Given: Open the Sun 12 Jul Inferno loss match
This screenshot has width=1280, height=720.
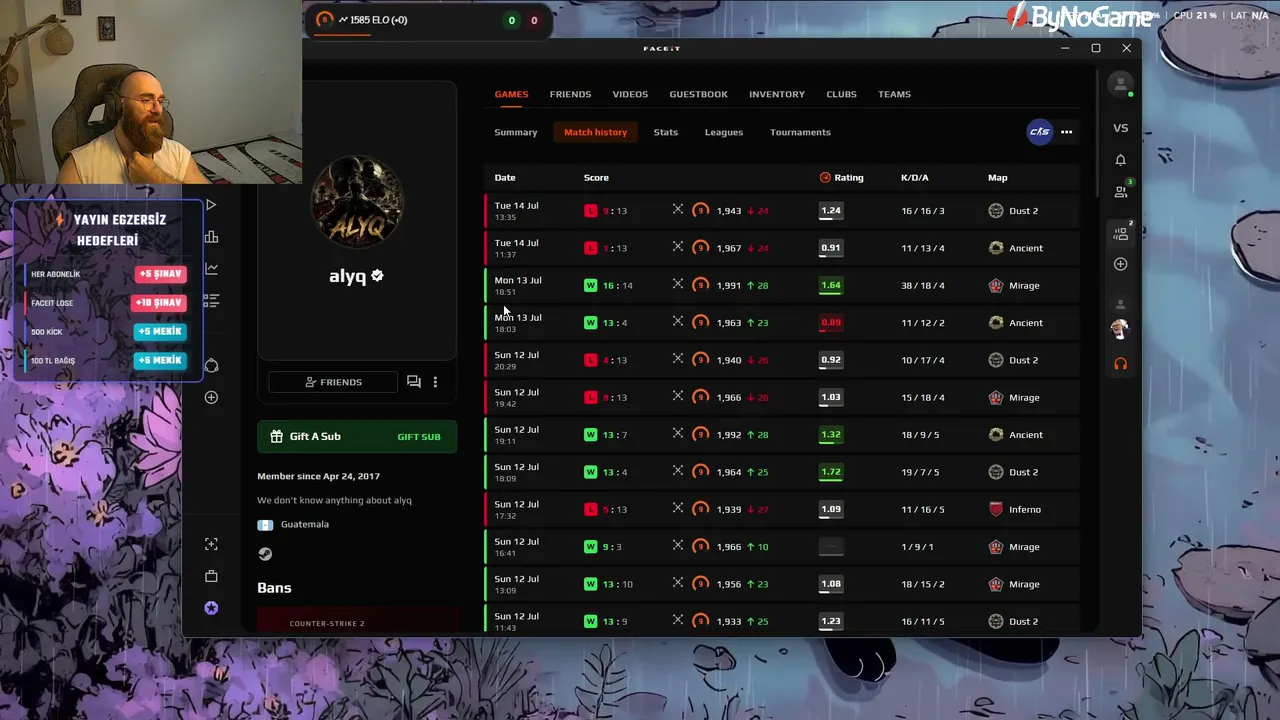Looking at the screenshot, I should pyautogui.click(x=782, y=509).
